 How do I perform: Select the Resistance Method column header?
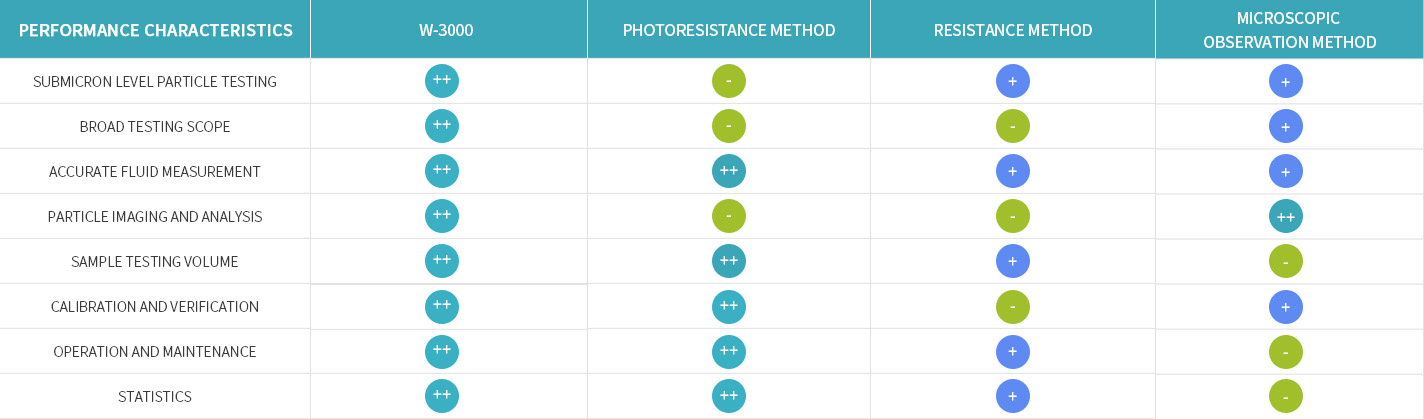point(1013,30)
